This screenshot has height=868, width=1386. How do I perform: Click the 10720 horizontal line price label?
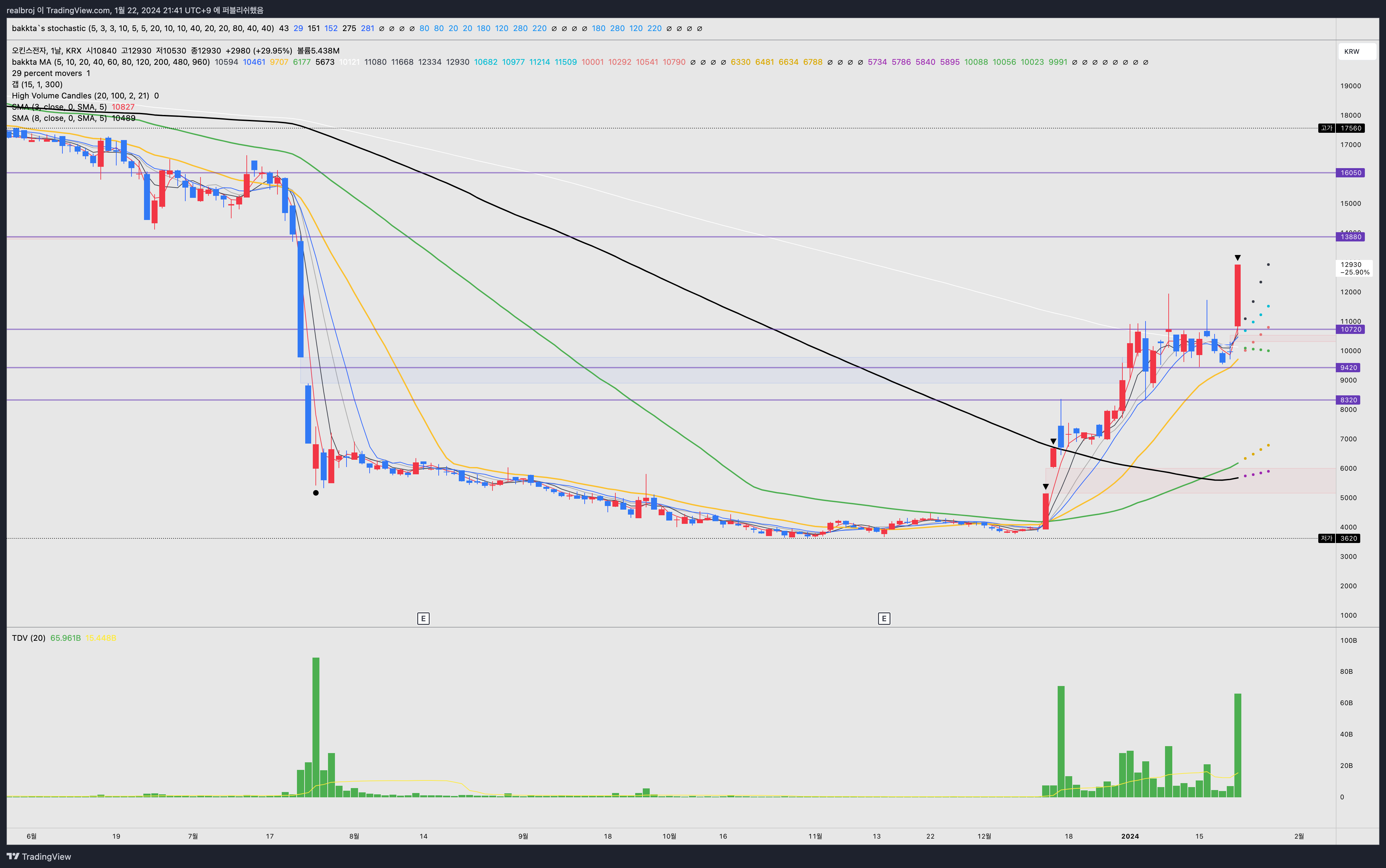pos(1350,330)
